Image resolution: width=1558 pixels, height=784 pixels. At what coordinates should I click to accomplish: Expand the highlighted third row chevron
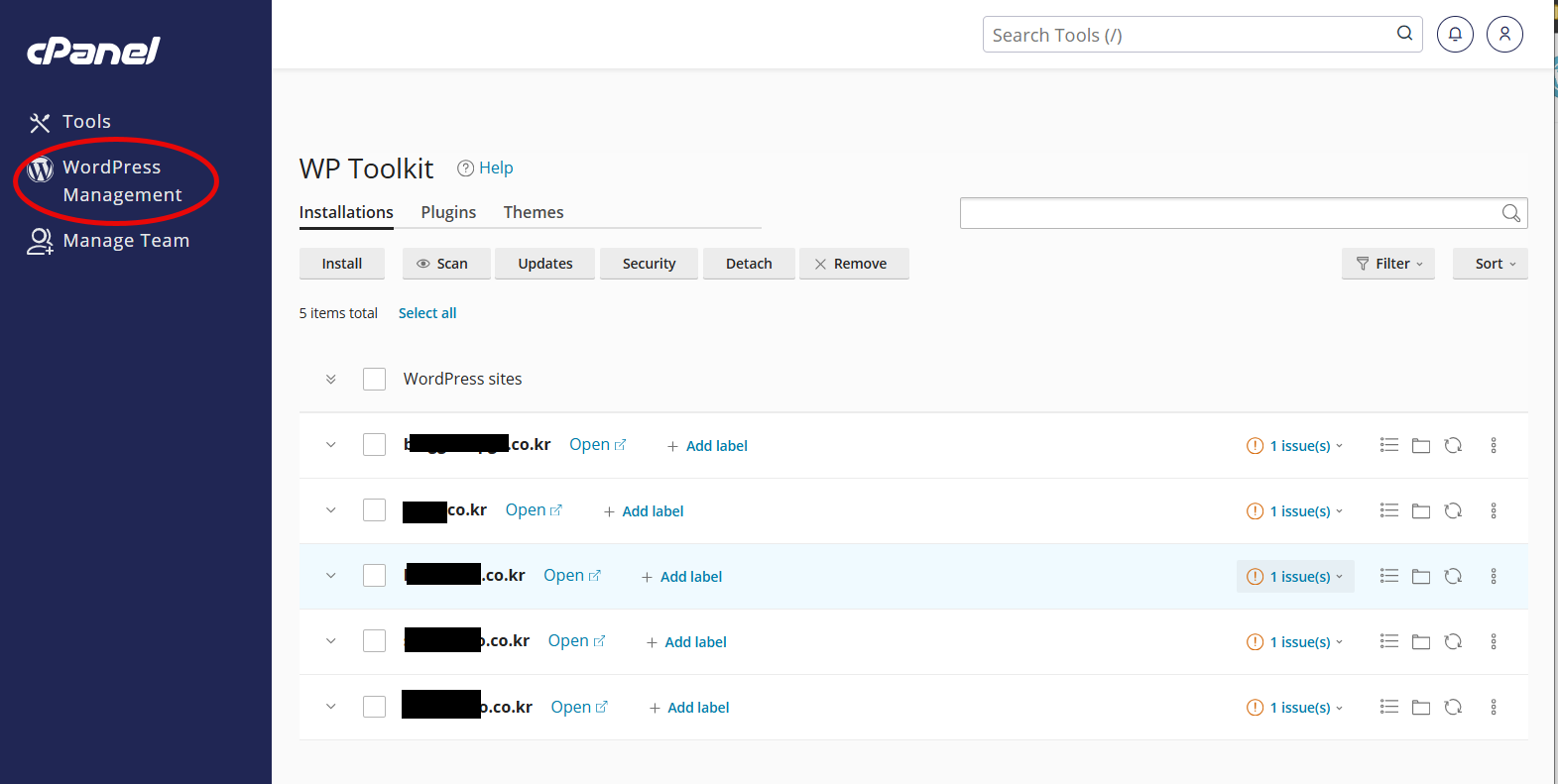tap(331, 576)
